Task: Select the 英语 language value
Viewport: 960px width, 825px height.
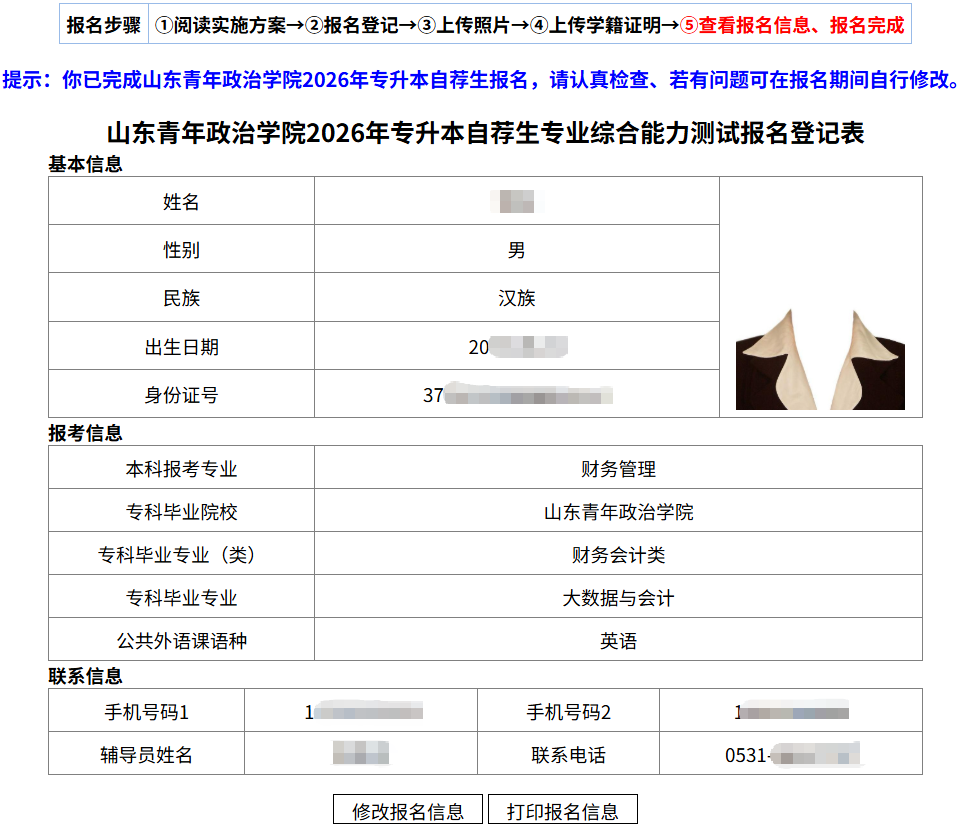Action: [x=618, y=641]
